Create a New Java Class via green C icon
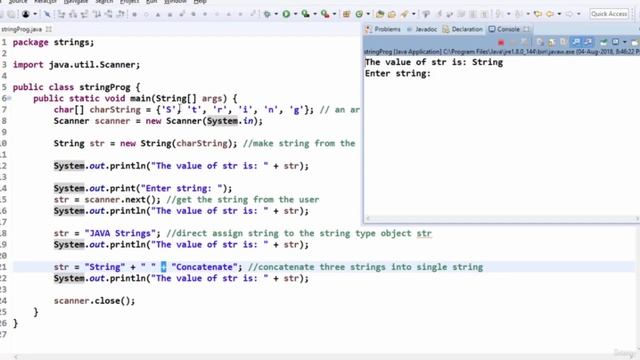Viewport: 640px width, 360px height. tap(359, 14)
